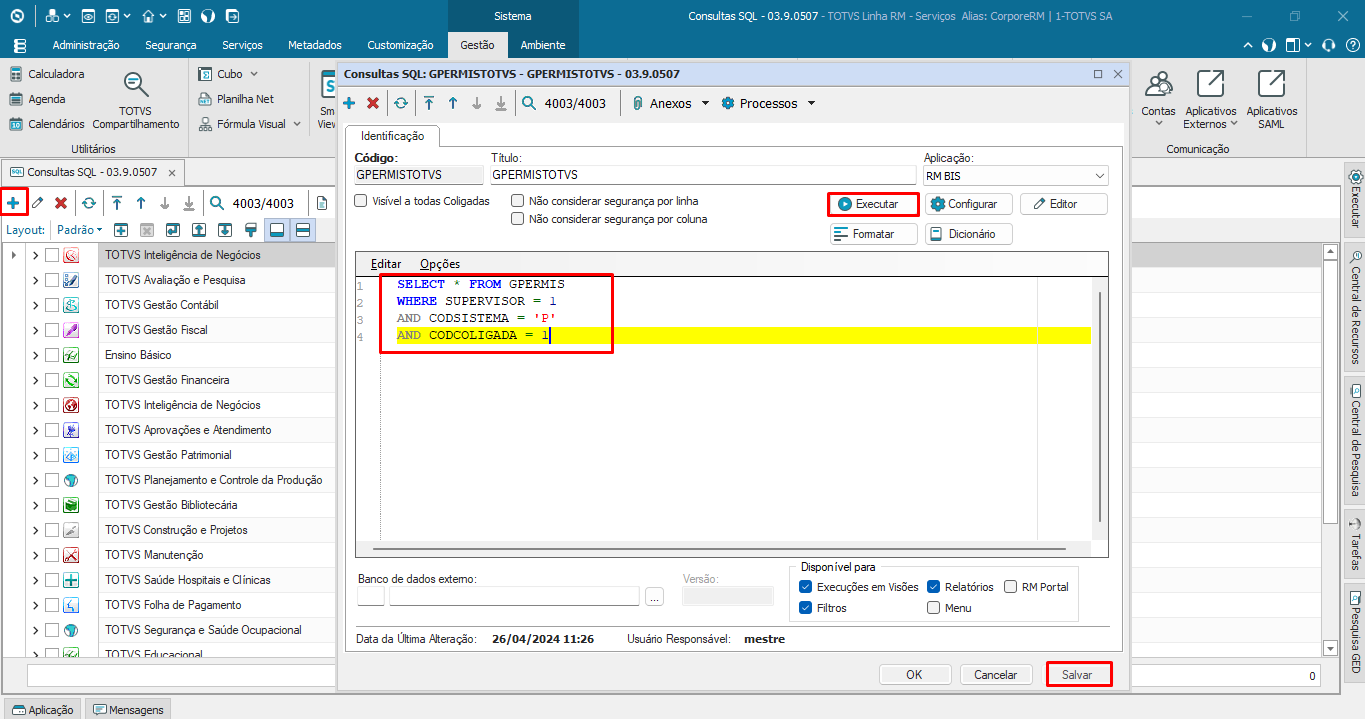Click the Executar button to run the query
The height and width of the screenshot is (719, 1365).
tap(873, 204)
